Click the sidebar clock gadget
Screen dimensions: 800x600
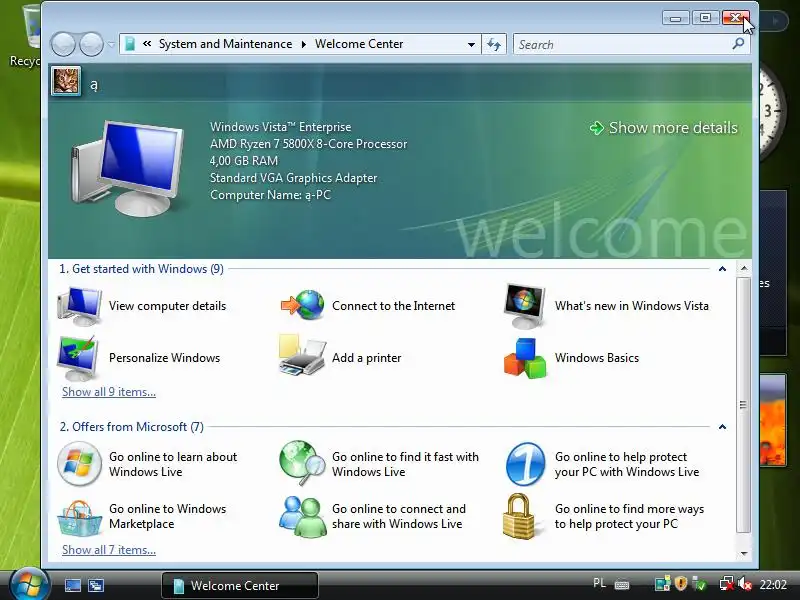[x=771, y=112]
